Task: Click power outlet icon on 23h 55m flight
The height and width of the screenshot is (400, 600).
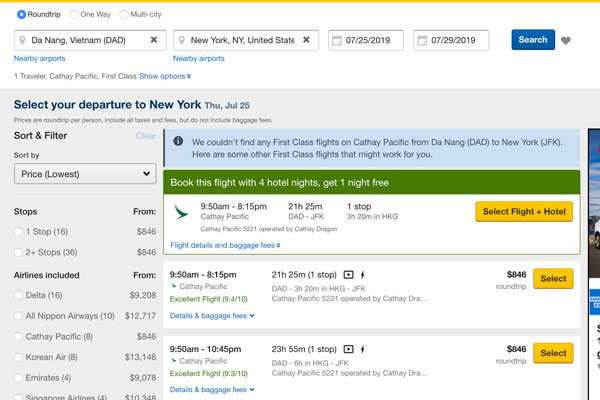Action: tap(362, 349)
